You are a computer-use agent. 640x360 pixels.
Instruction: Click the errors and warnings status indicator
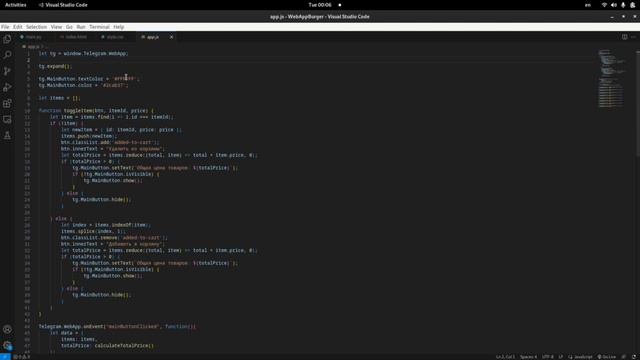[22, 357]
